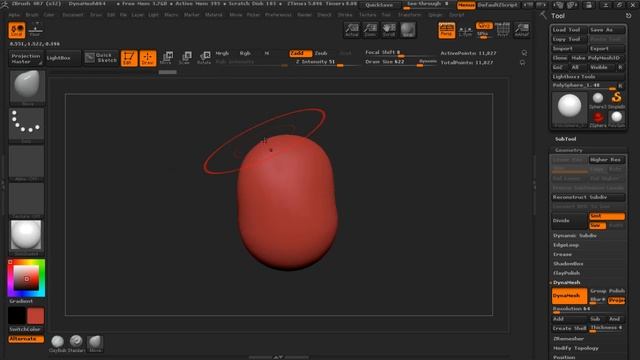The height and width of the screenshot is (360, 640).
Task: Open the Preferences menu
Action: click(x=278, y=15)
